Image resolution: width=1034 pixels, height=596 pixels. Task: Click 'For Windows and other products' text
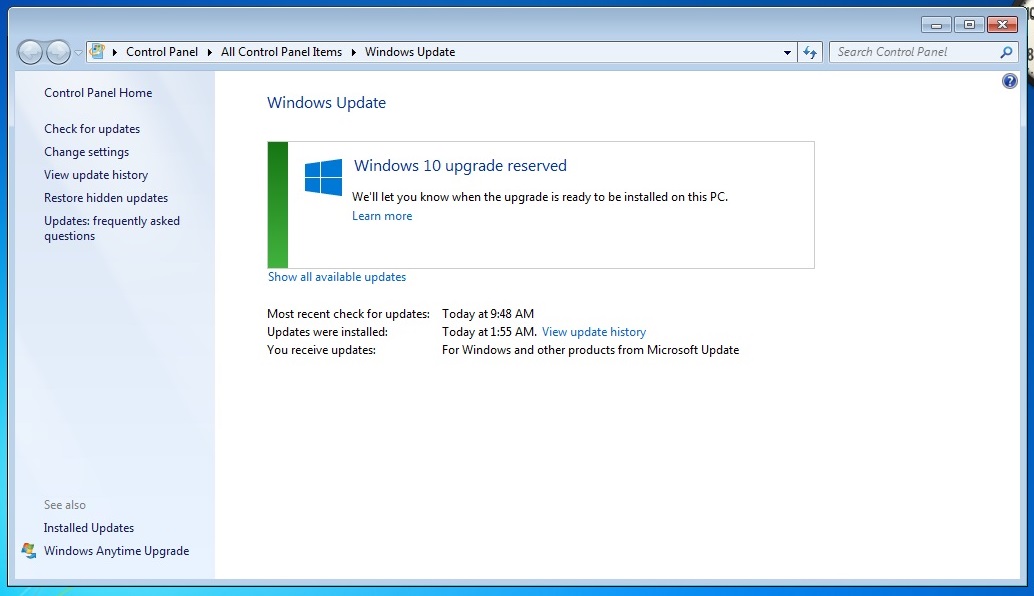click(x=590, y=350)
